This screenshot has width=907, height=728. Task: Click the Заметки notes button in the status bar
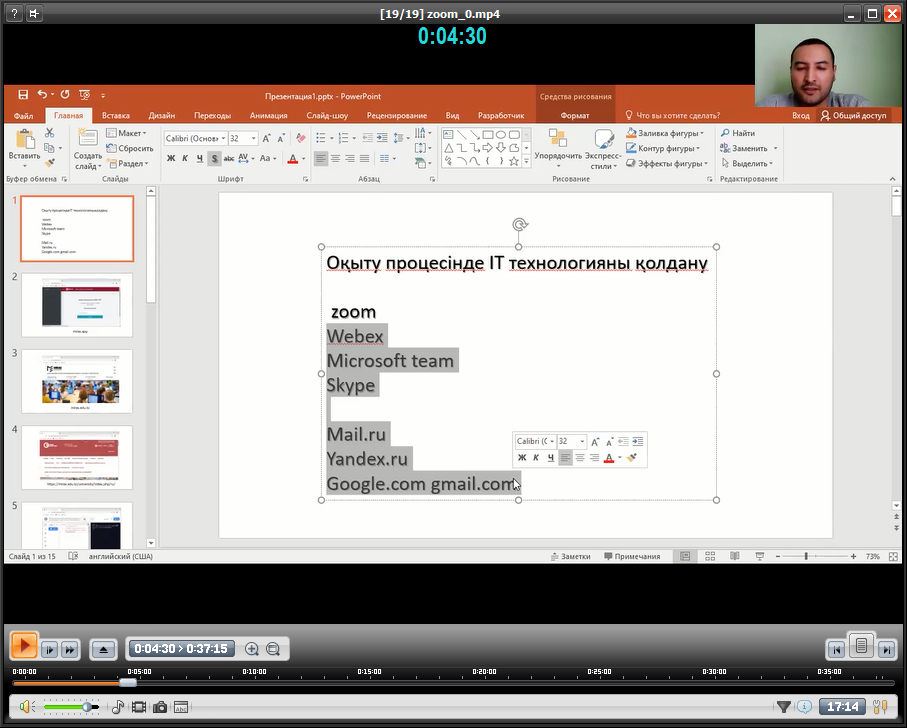pyautogui.click(x=570, y=556)
